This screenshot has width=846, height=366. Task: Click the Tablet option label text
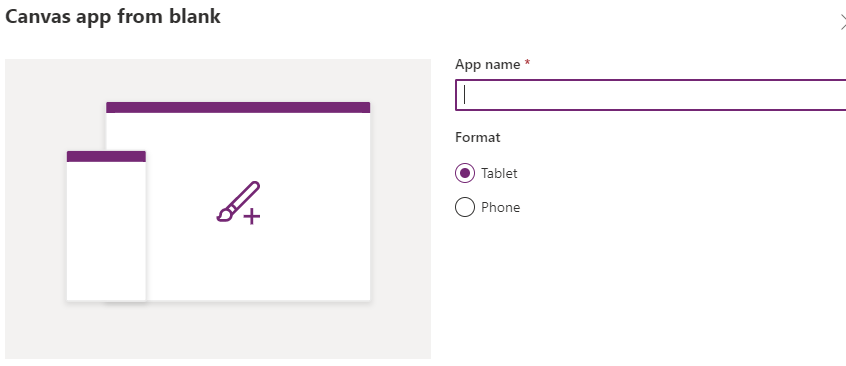(499, 173)
